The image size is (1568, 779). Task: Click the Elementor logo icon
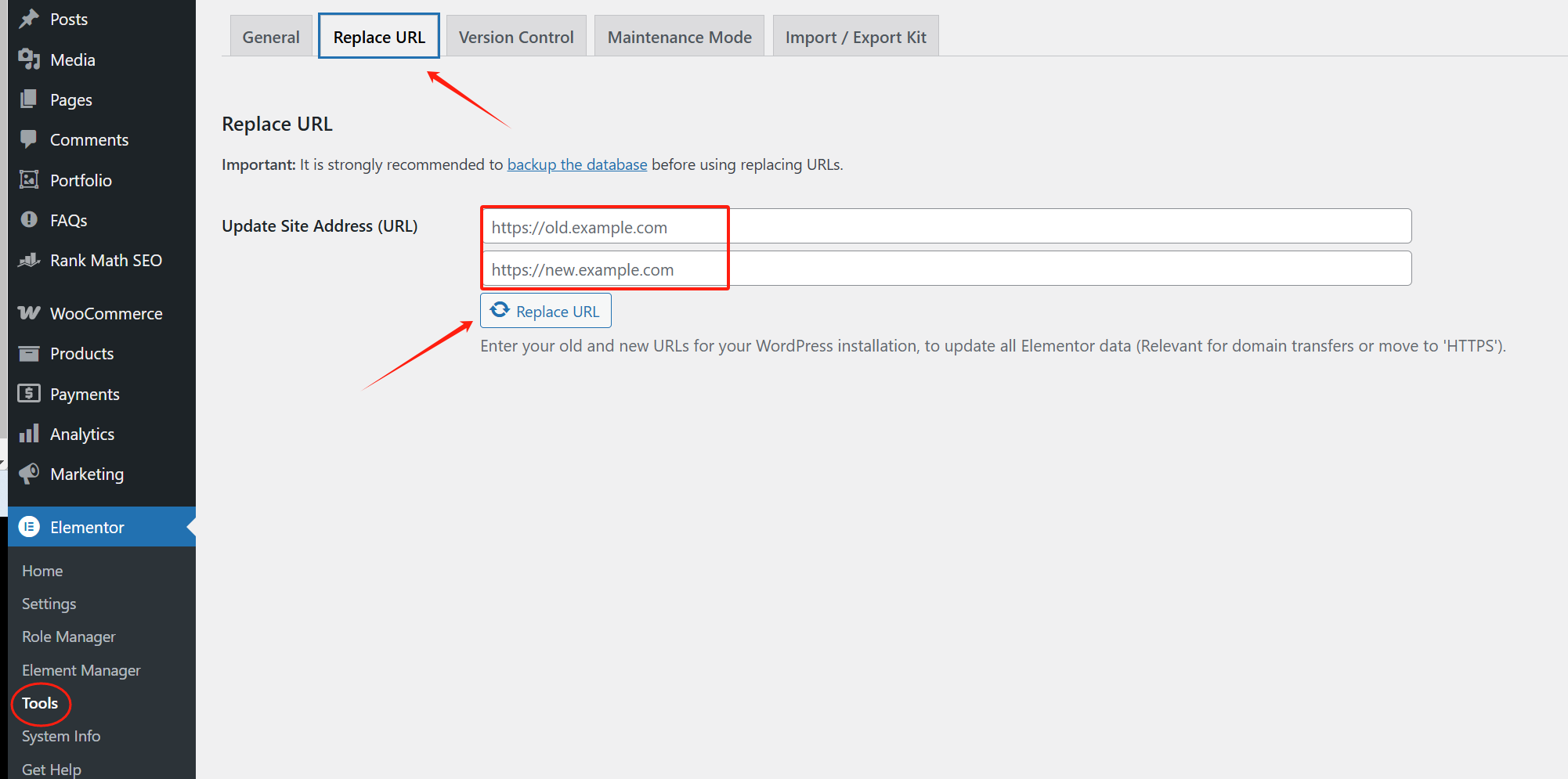[x=29, y=527]
